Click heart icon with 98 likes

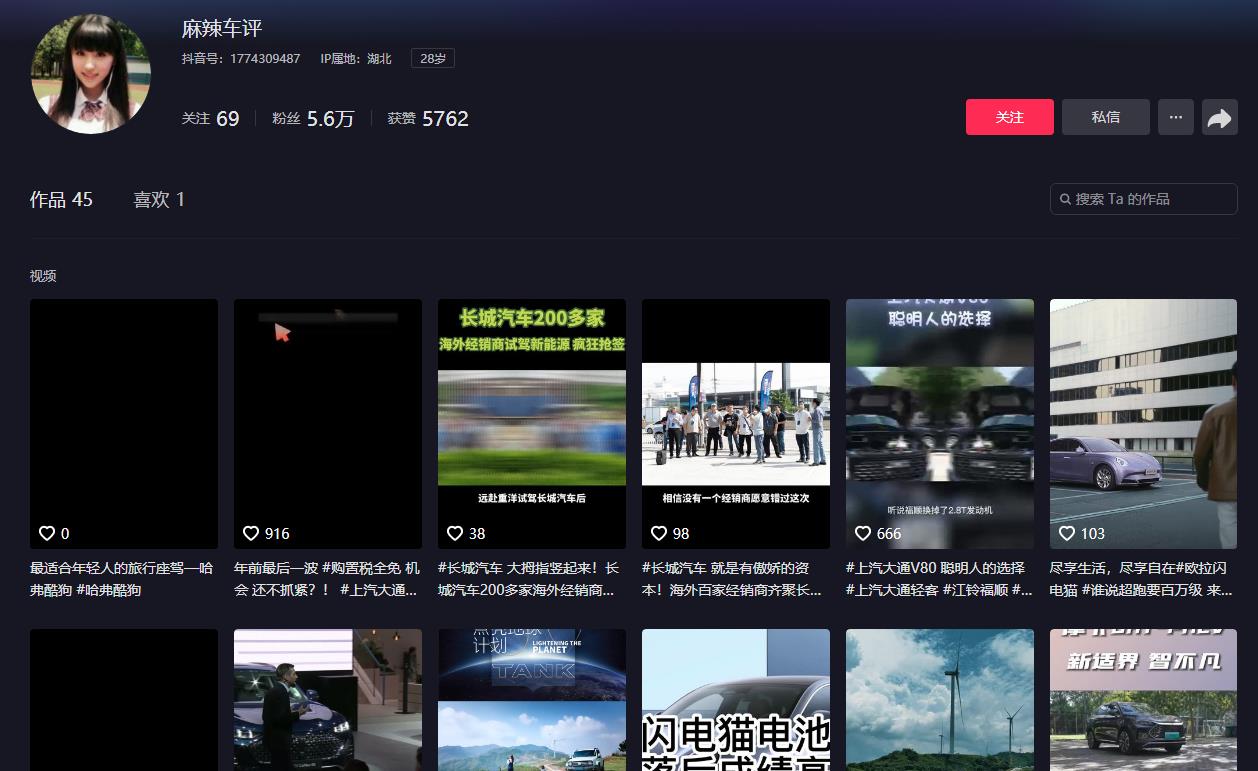tap(659, 533)
